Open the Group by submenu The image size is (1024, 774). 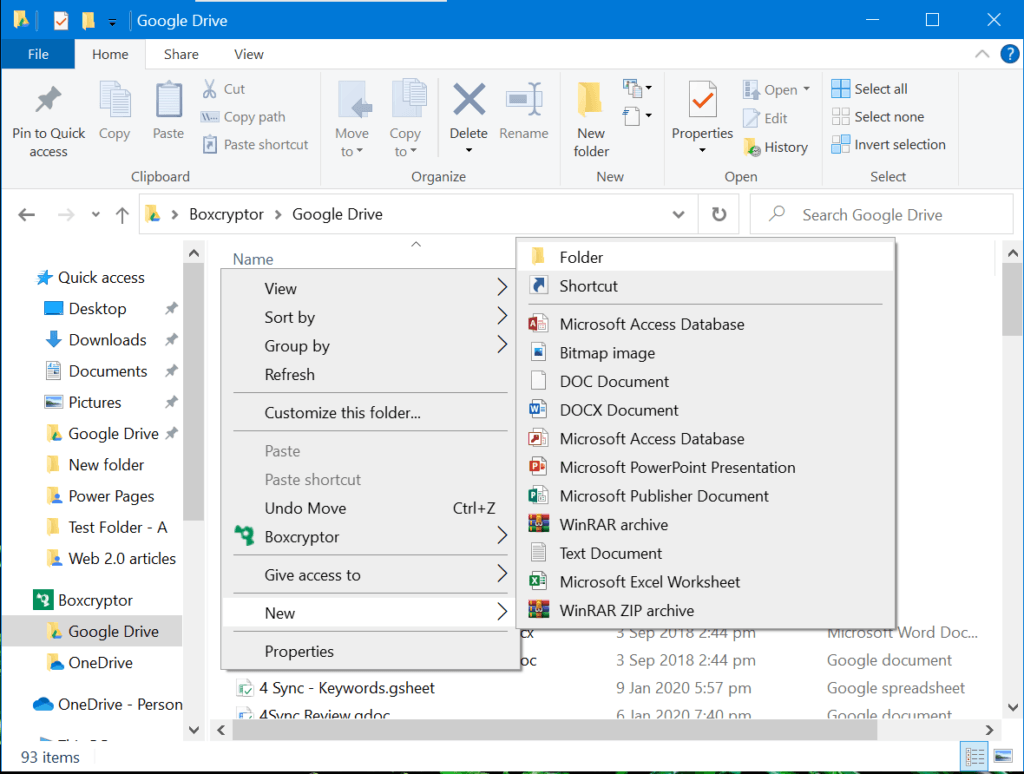tap(370, 346)
